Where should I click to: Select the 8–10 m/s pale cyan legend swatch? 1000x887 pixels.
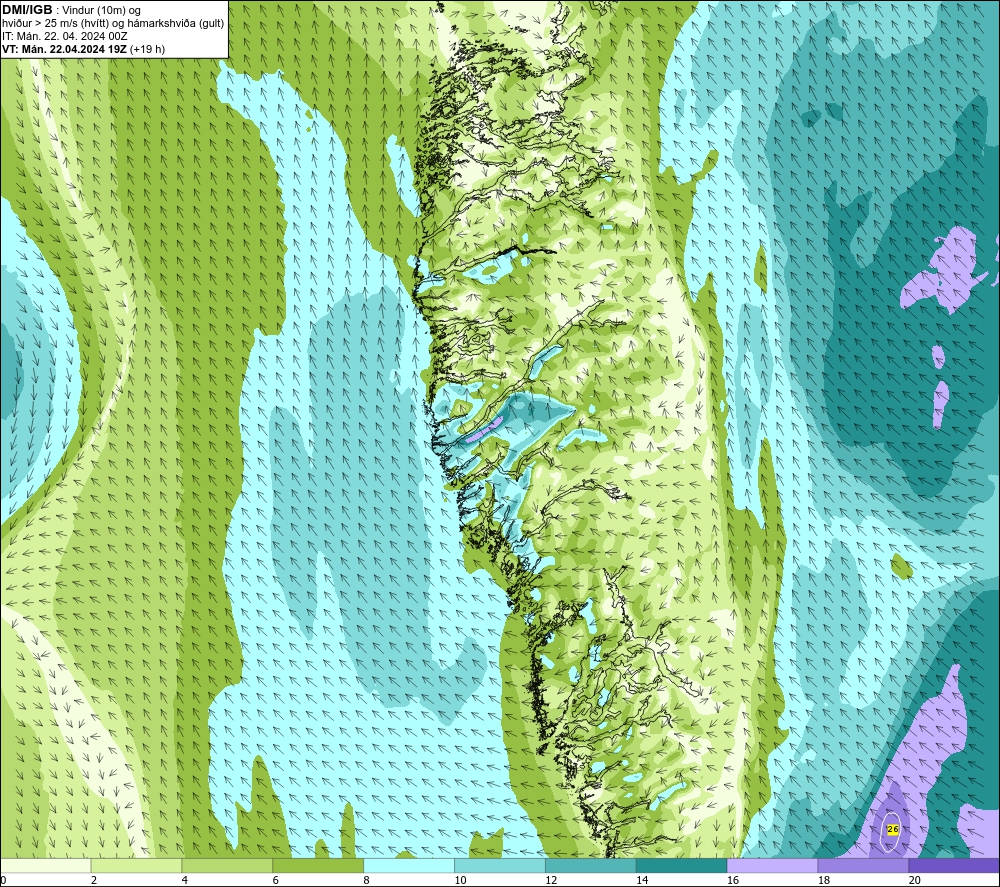tap(409, 865)
